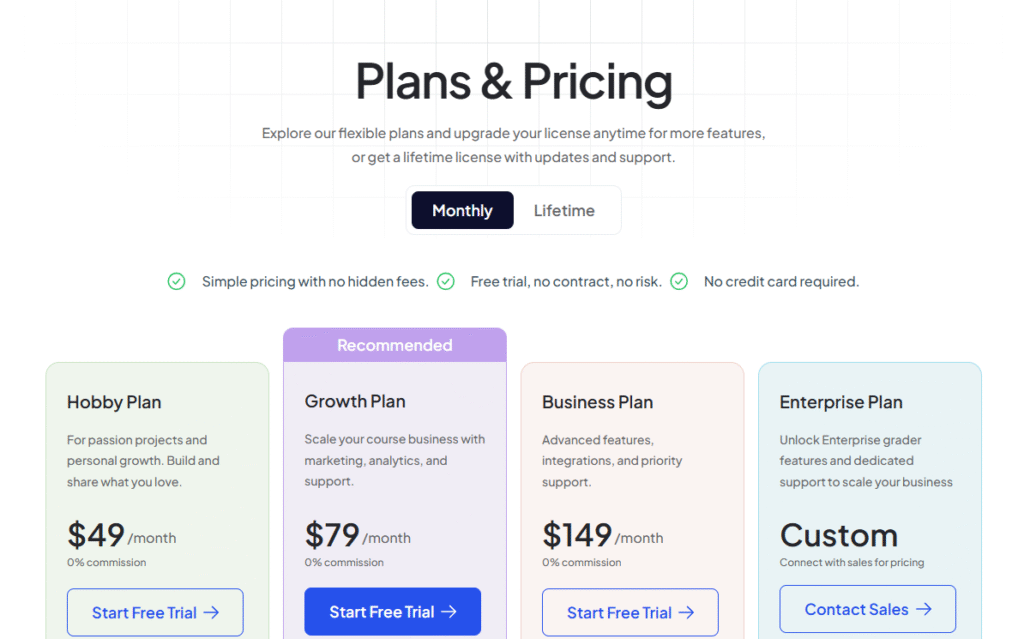Click the arrow icon beside Contact Sales
Image resolution: width=1024 pixels, height=639 pixels.
[924, 609]
